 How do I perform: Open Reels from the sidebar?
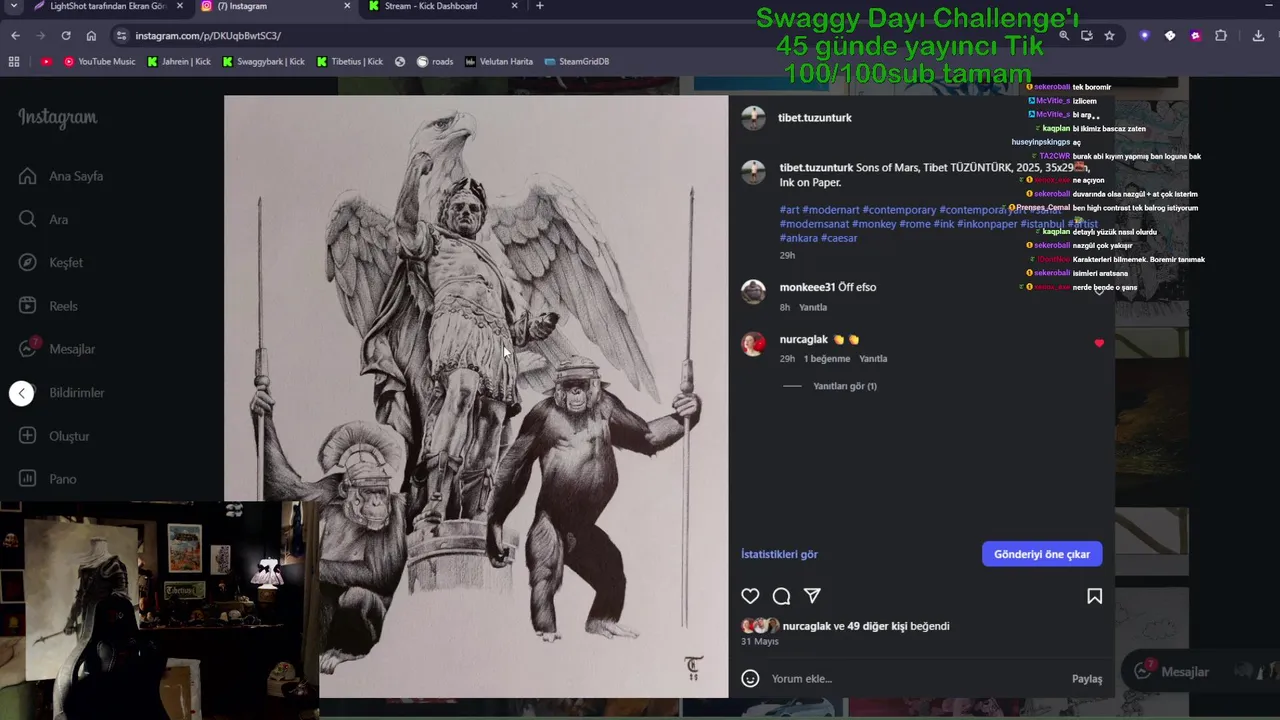tap(48, 306)
